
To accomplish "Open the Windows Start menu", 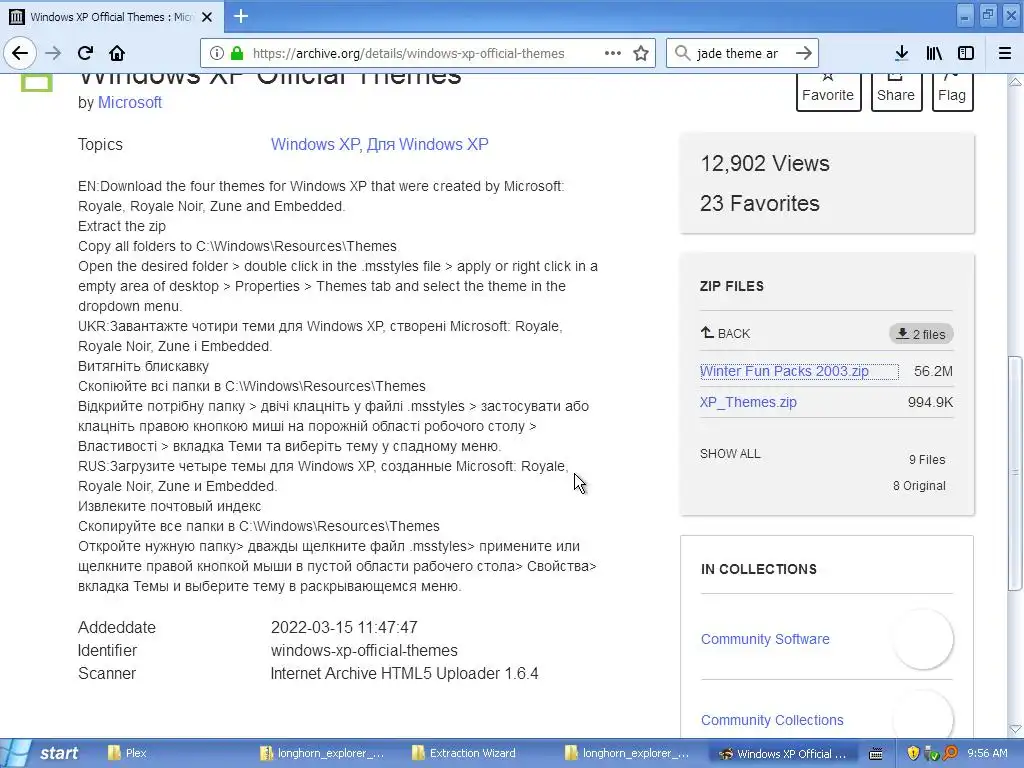I will click(x=44, y=753).
